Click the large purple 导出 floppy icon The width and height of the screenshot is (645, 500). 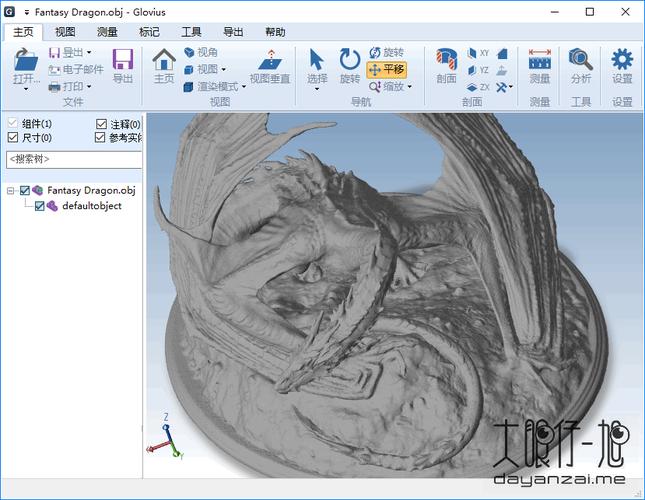click(x=123, y=59)
